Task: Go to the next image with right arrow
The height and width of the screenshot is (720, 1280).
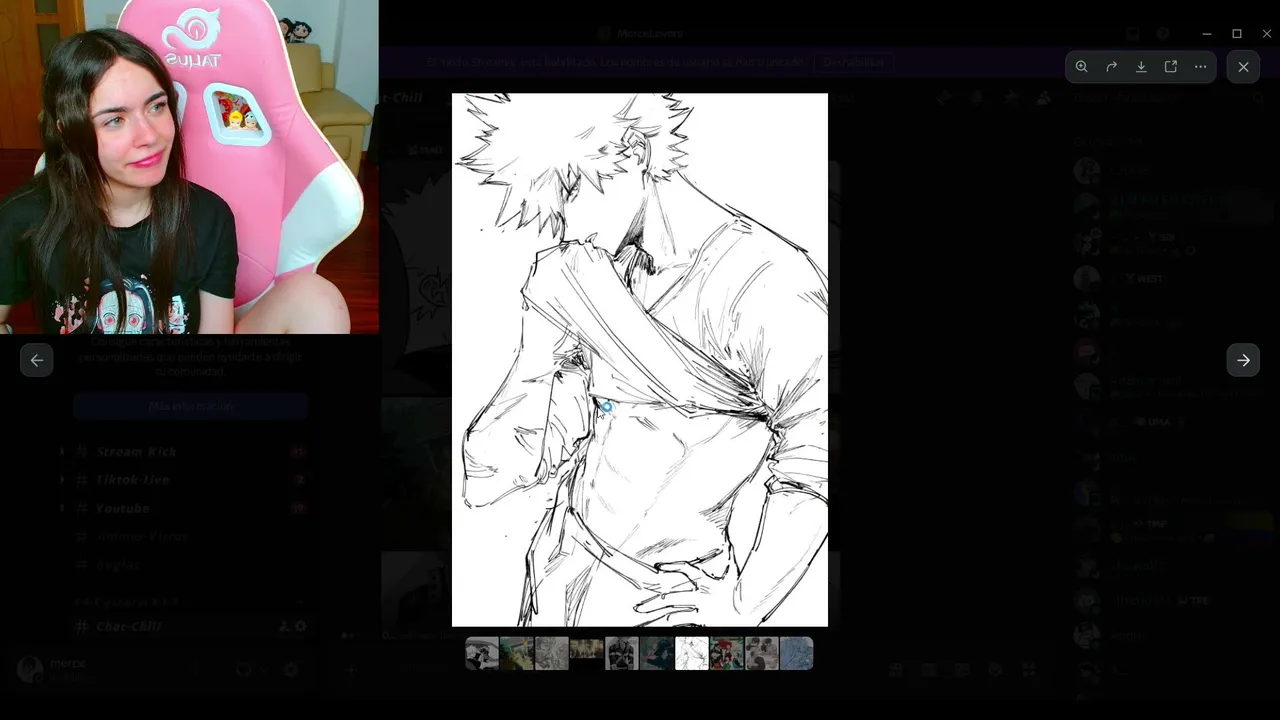Action: (x=1243, y=360)
